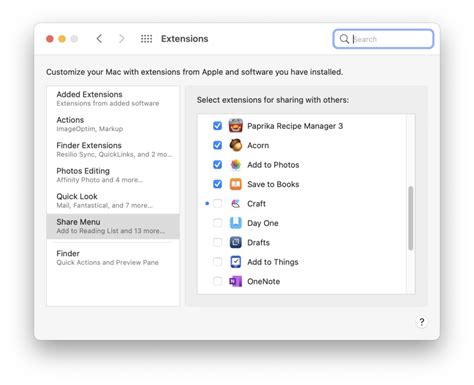Viewport: 474px width, 385px height.
Task: Click the Acorn app icon
Action: tap(235, 145)
